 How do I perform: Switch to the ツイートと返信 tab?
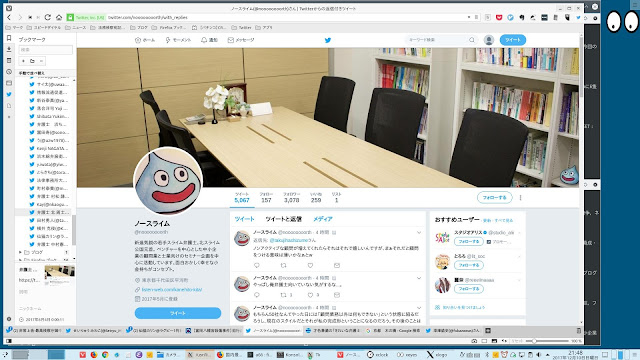pos(283,219)
